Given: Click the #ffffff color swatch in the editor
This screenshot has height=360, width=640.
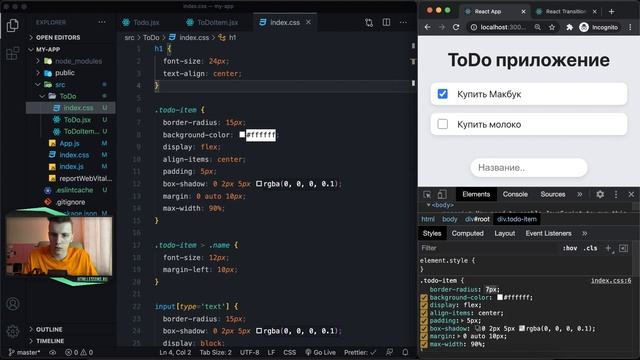Looking at the screenshot, I should [x=242, y=134].
